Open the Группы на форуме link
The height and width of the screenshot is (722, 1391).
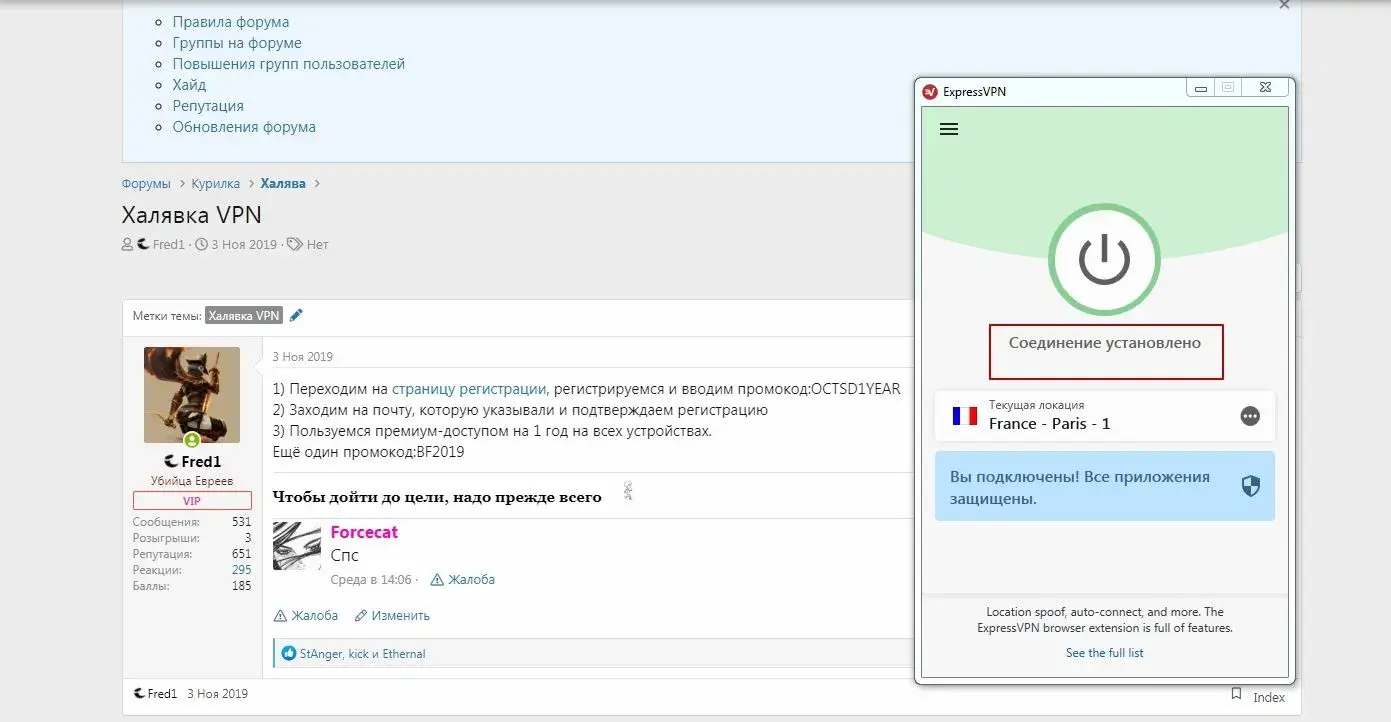[x=237, y=43]
